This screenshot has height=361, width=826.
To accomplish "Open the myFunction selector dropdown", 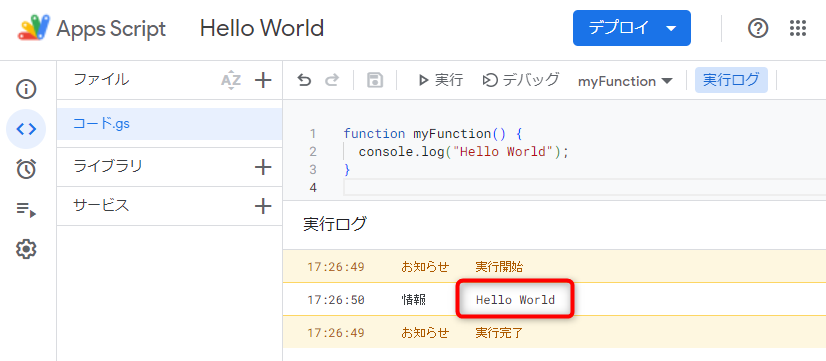I will click(625, 81).
